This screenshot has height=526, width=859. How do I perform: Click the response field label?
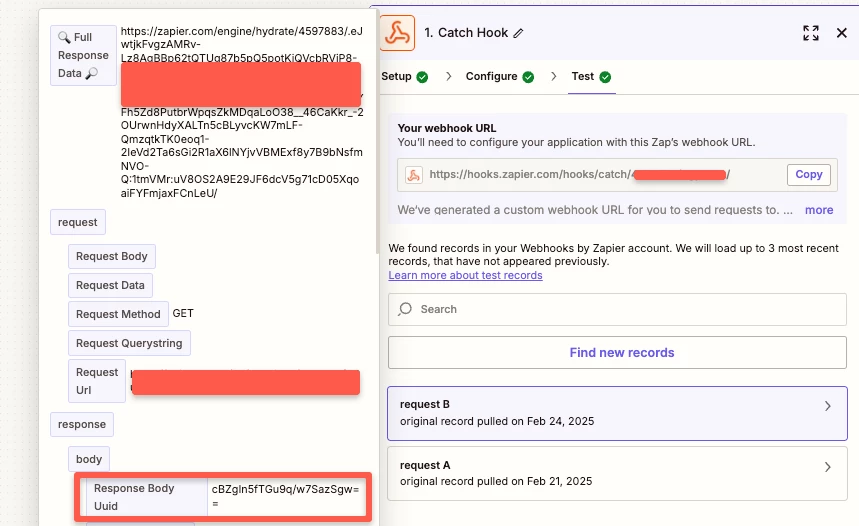click(82, 425)
